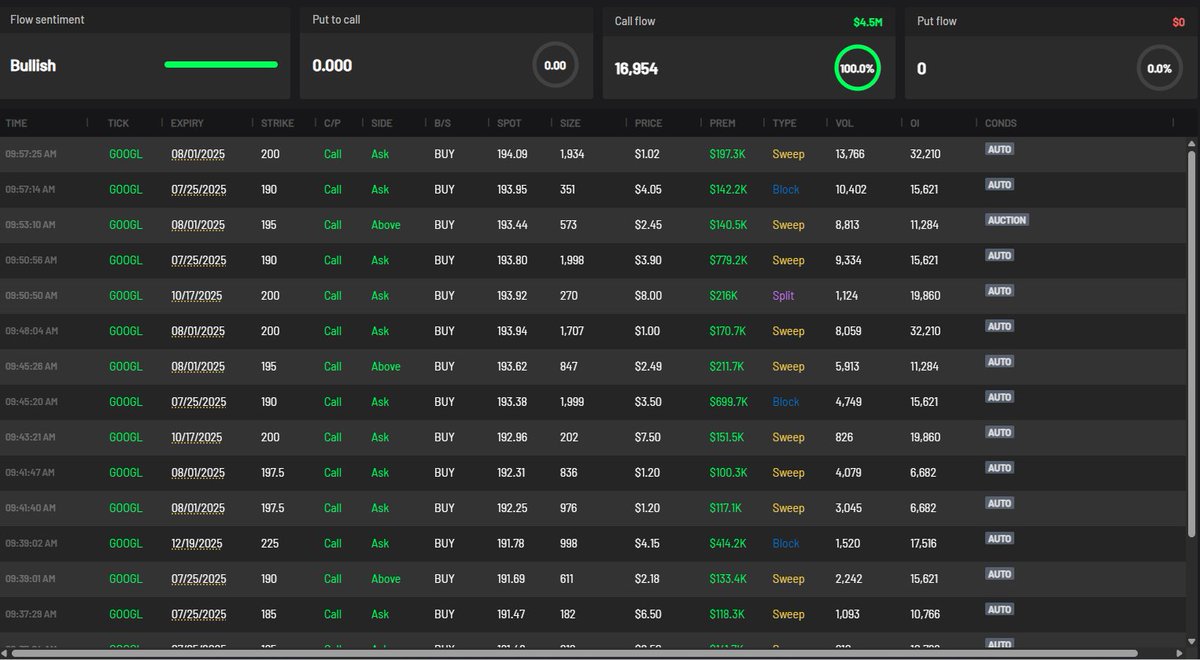Open the 10/17/2025 expiry in the $216K row
The height and width of the screenshot is (660, 1200).
click(196, 296)
